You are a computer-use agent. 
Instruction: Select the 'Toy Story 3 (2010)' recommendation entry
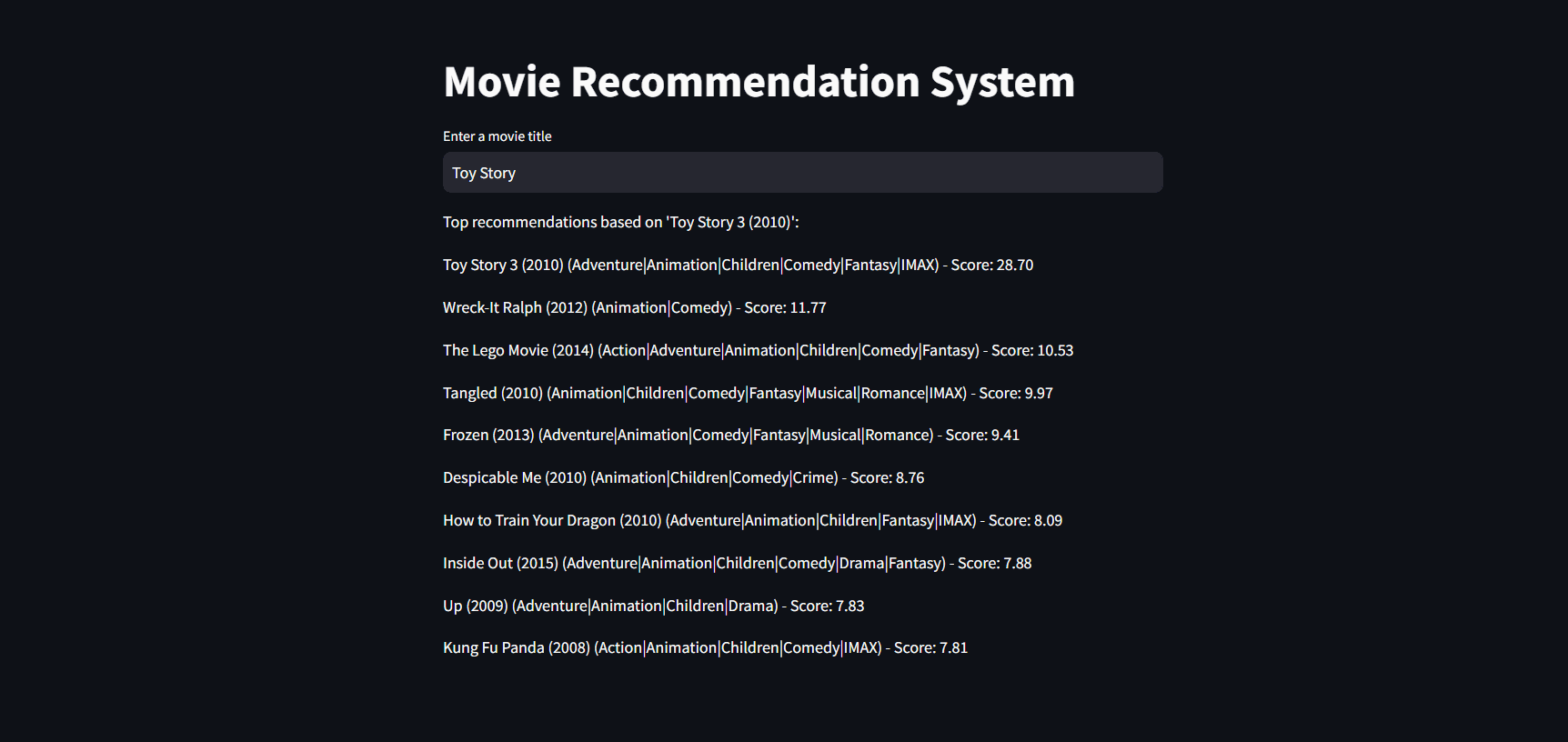coord(737,265)
